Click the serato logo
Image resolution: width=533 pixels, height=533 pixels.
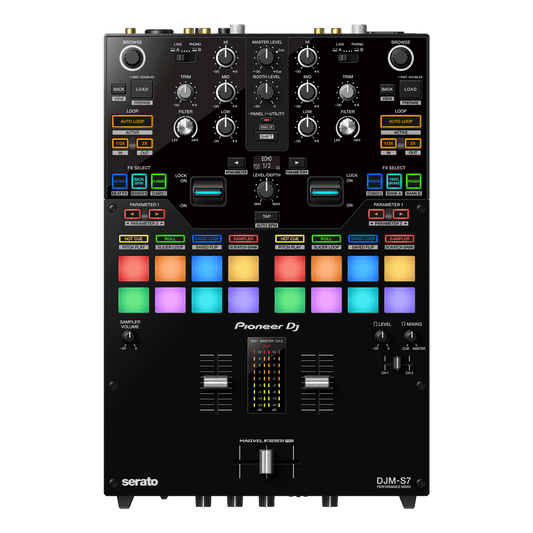(x=140, y=482)
